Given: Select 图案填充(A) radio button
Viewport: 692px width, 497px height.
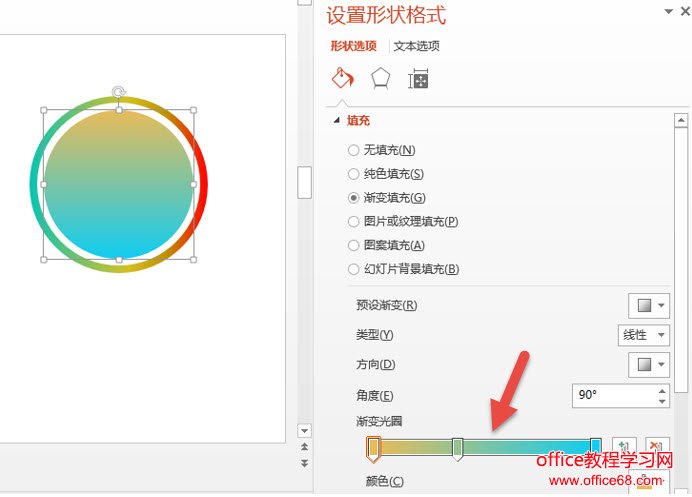Looking at the screenshot, I should pyautogui.click(x=353, y=245).
